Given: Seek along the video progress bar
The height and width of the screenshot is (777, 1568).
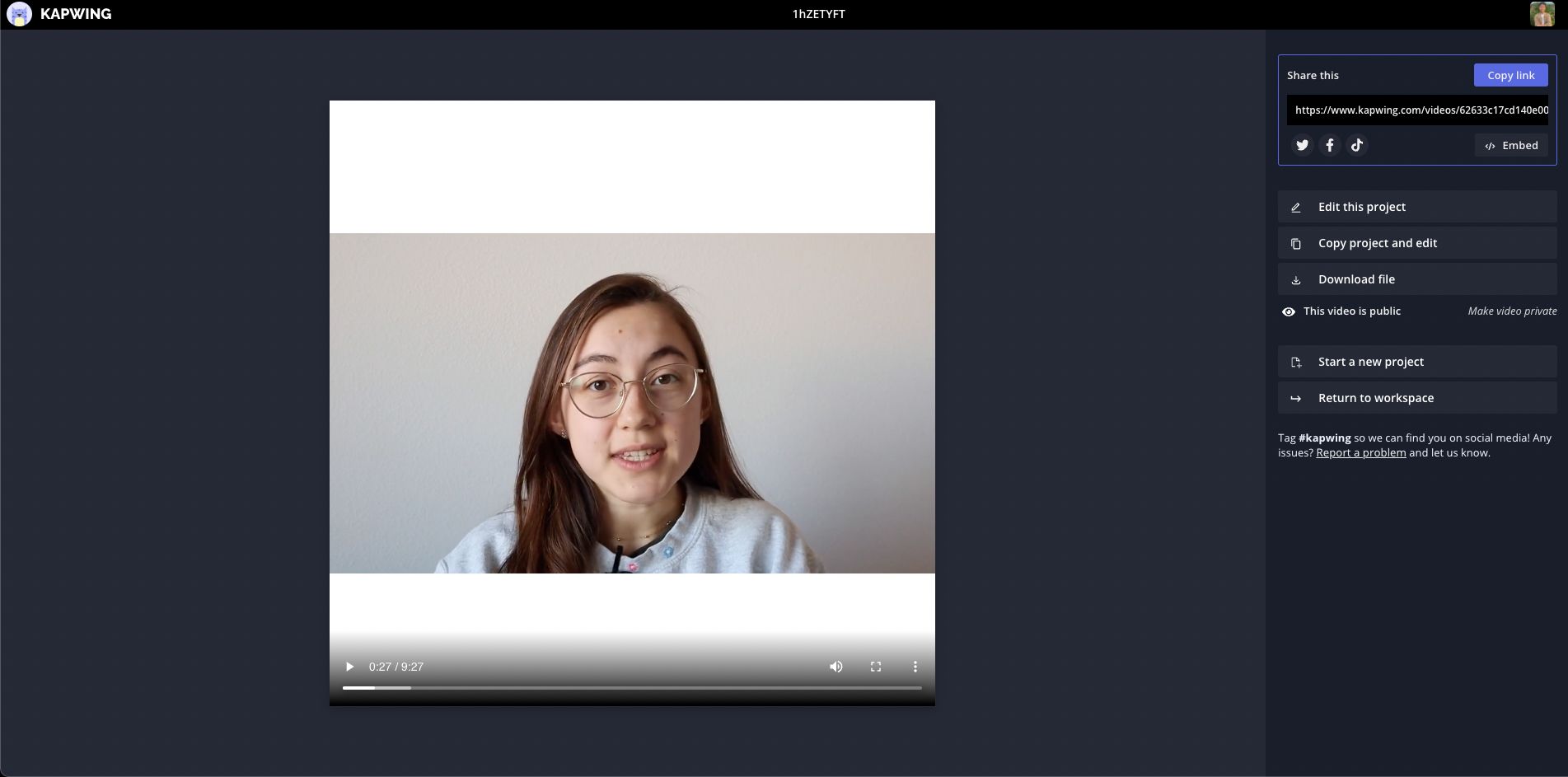Looking at the screenshot, I should (x=631, y=687).
